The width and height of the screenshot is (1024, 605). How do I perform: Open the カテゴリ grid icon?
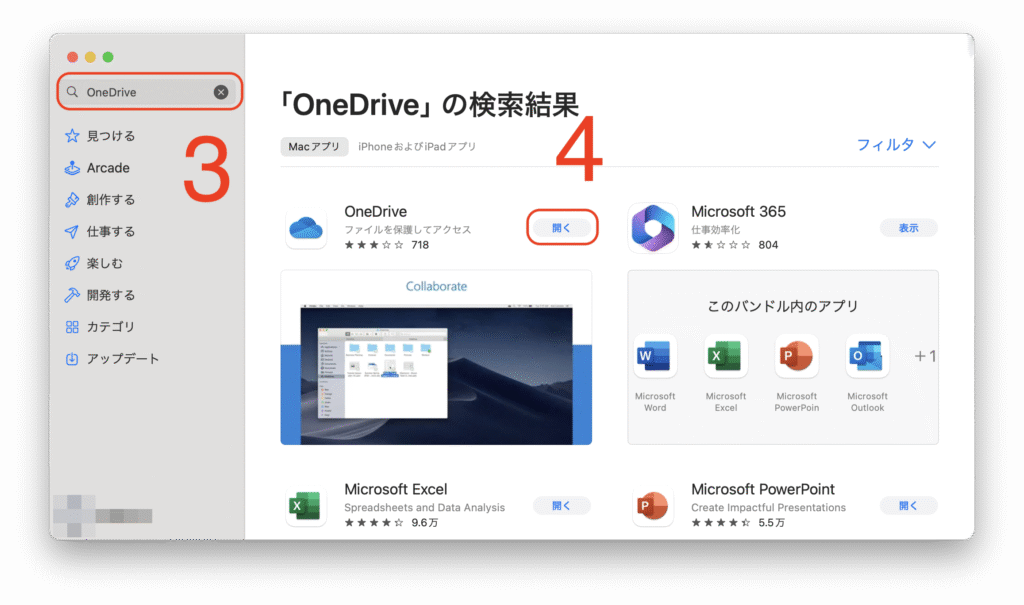(x=72, y=327)
